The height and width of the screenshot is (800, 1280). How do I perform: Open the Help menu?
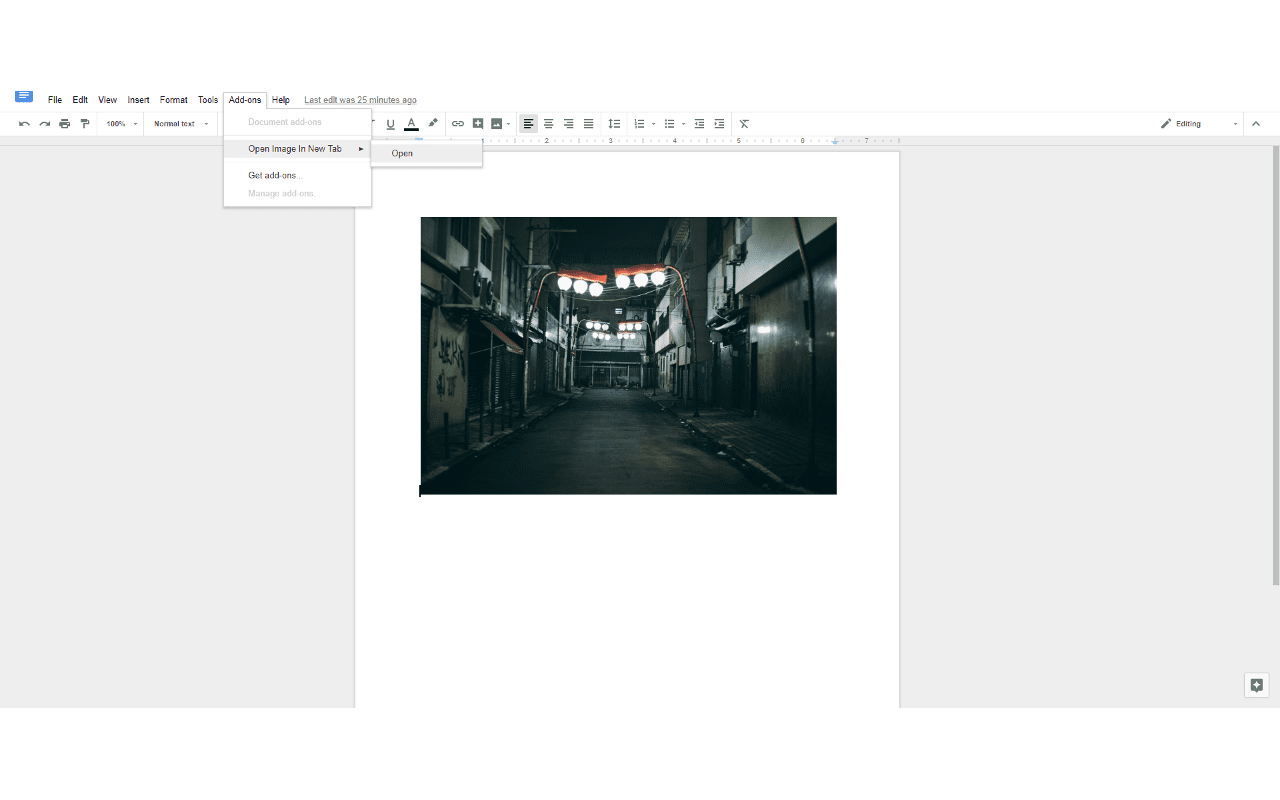(280, 99)
